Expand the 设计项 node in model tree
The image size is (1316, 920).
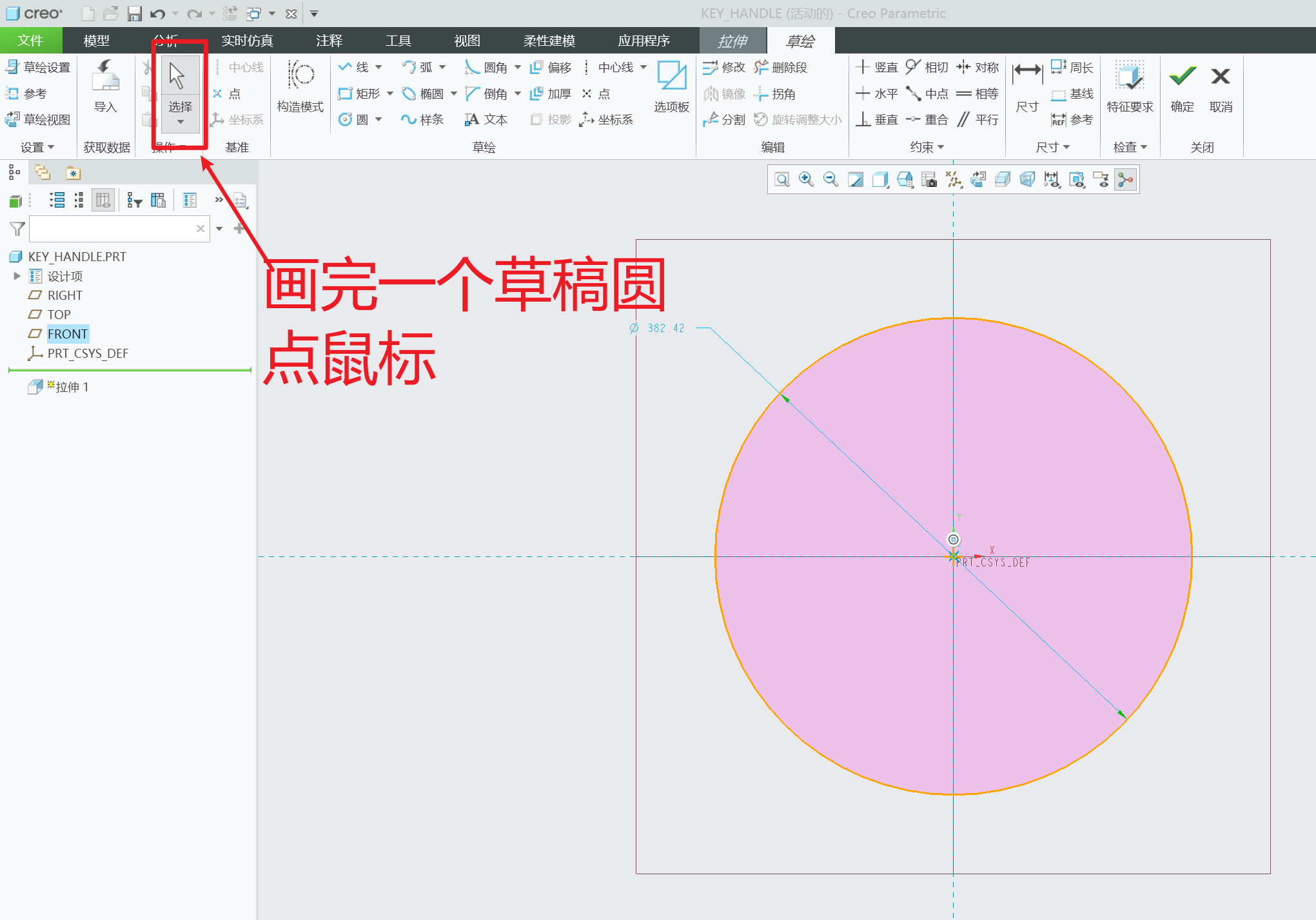[17, 276]
